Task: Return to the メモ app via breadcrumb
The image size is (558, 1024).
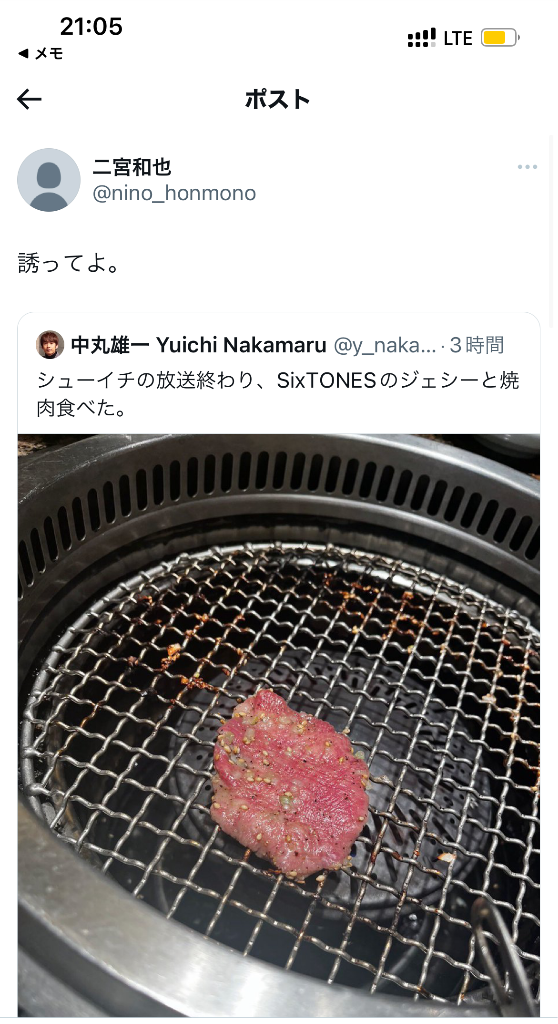Action: (x=41, y=54)
